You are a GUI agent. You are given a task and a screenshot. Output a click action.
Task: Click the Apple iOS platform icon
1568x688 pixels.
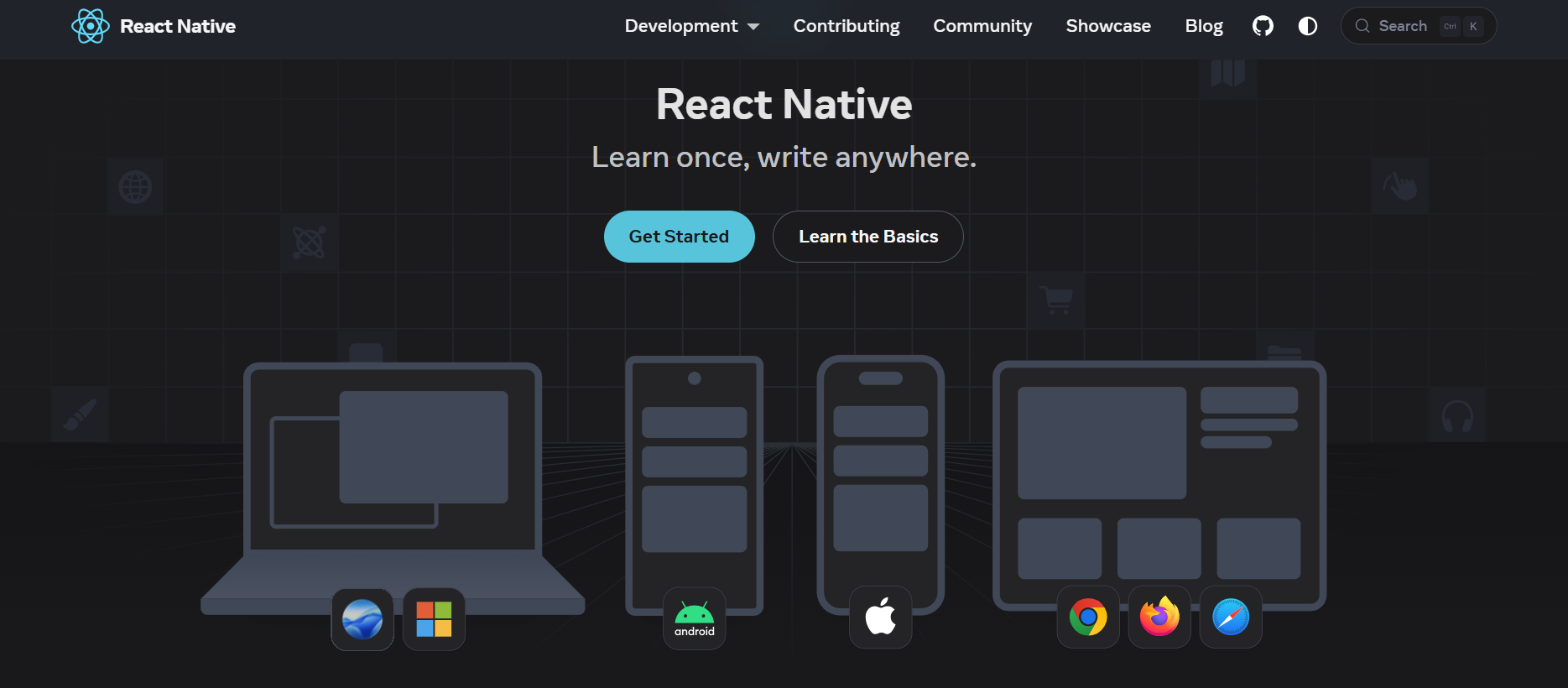[x=881, y=618]
